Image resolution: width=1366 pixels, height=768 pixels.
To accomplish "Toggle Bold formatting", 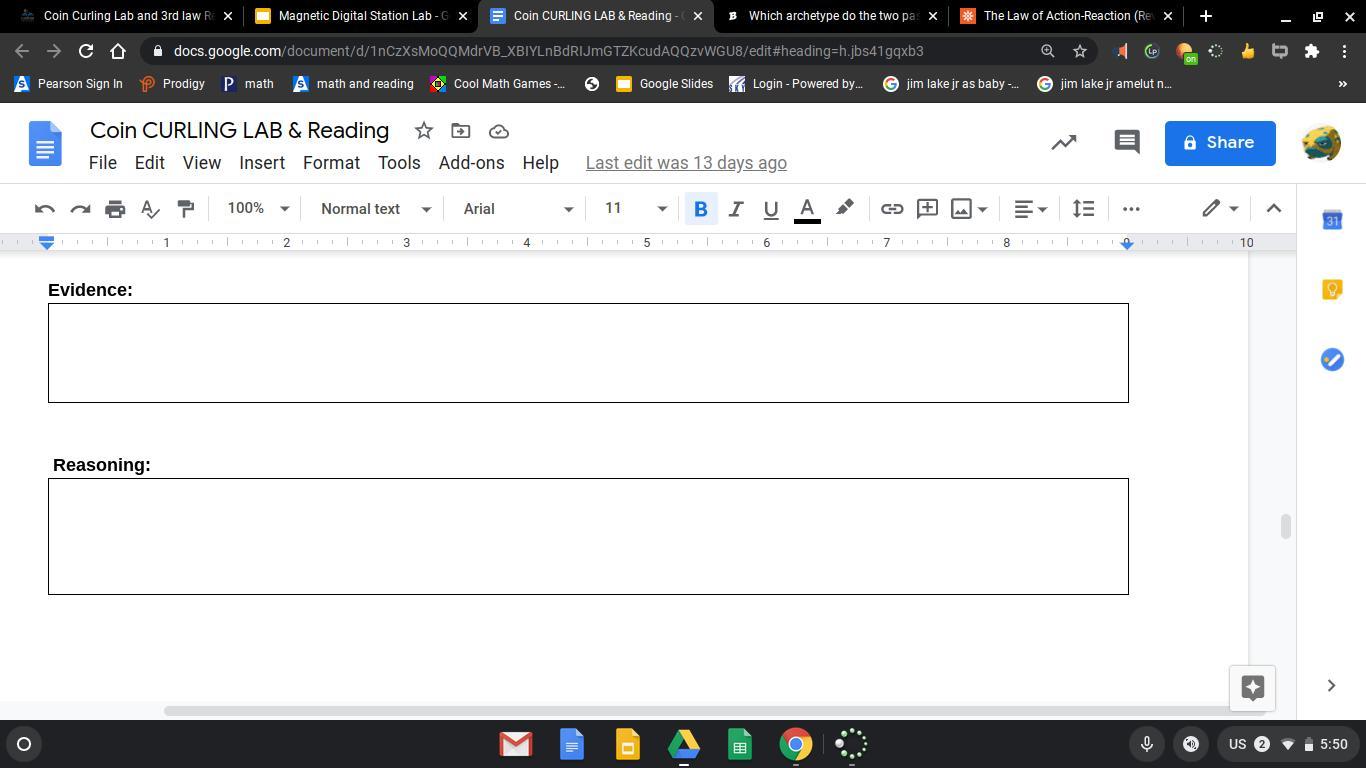I will pos(700,209).
